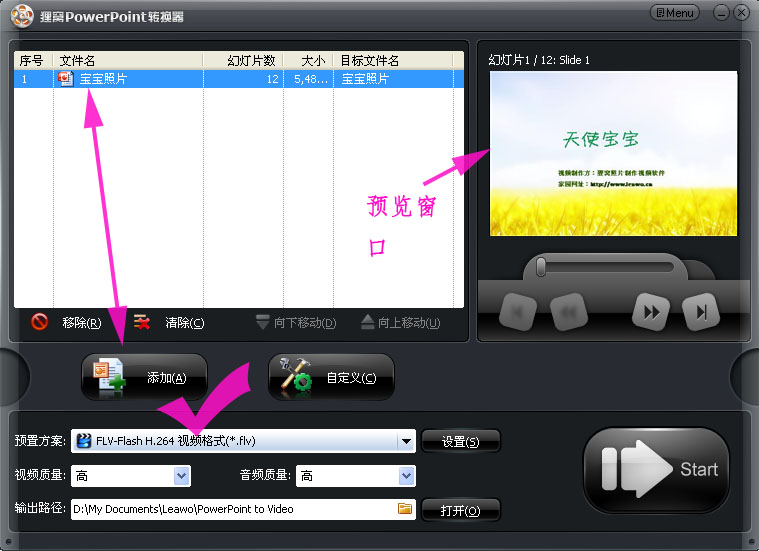Click the preview progress slider track
The image size is (759, 551).
click(605, 267)
